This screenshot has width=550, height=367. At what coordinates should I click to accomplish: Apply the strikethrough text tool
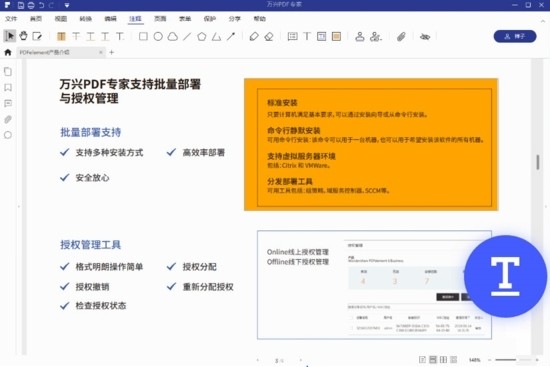point(76,36)
